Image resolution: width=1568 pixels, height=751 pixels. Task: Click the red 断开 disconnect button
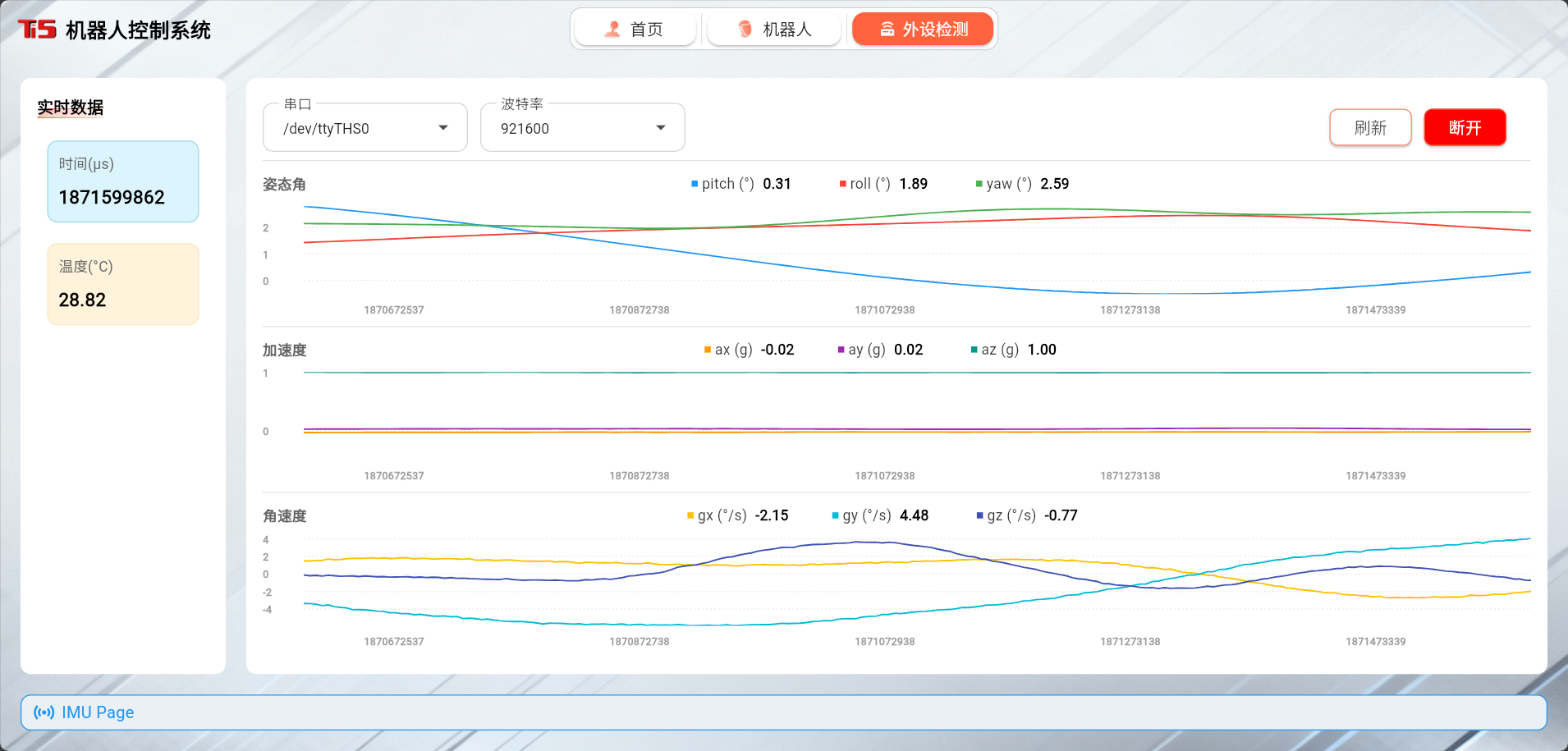[x=1465, y=127]
